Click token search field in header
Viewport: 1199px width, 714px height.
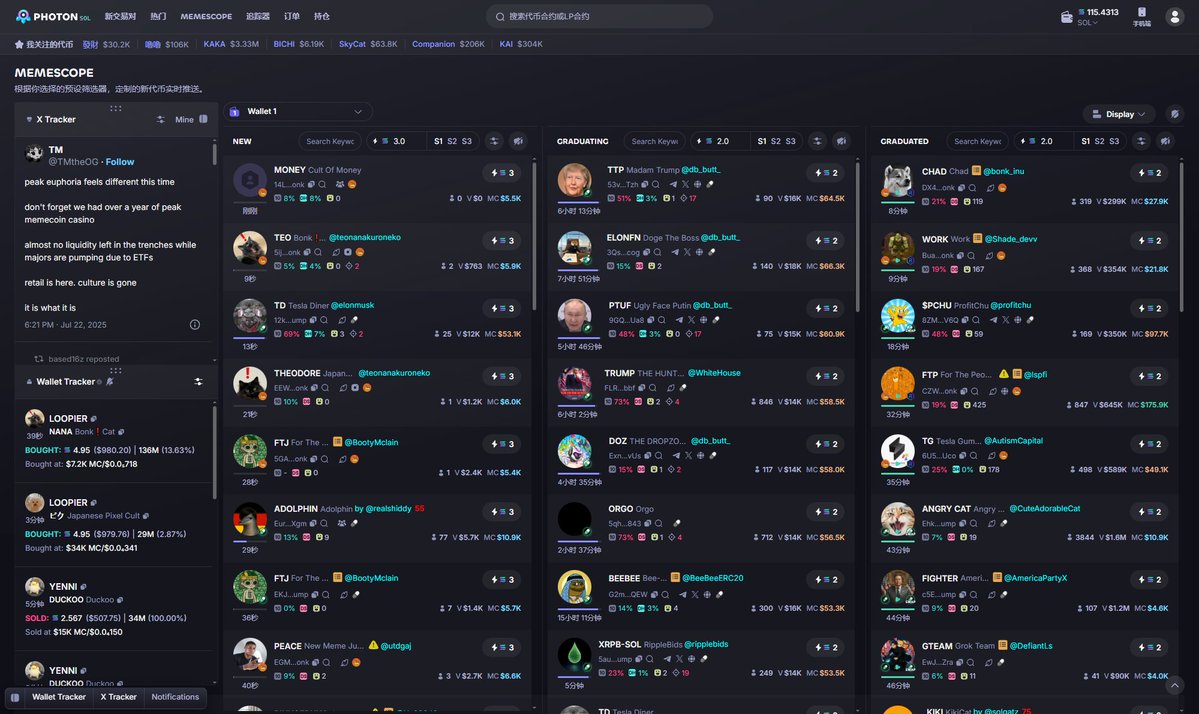tap(600, 16)
